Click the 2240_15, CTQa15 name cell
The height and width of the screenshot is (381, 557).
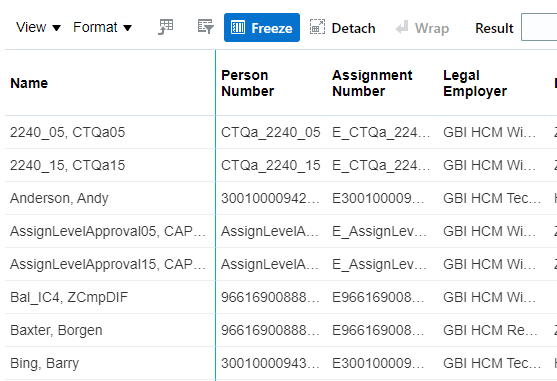point(110,165)
